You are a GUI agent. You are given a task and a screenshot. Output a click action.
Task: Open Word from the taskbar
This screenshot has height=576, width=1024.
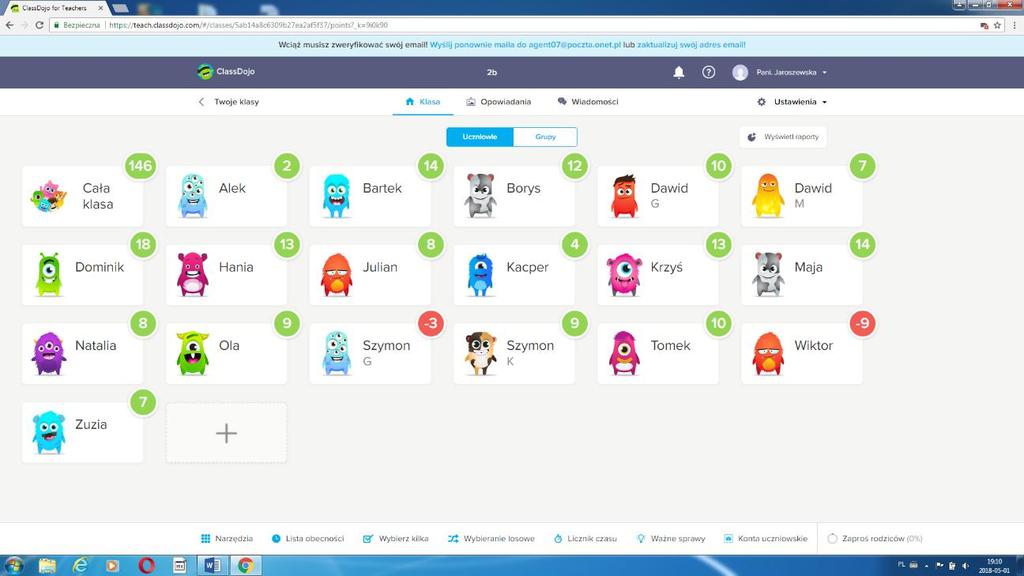[x=212, y=566]
